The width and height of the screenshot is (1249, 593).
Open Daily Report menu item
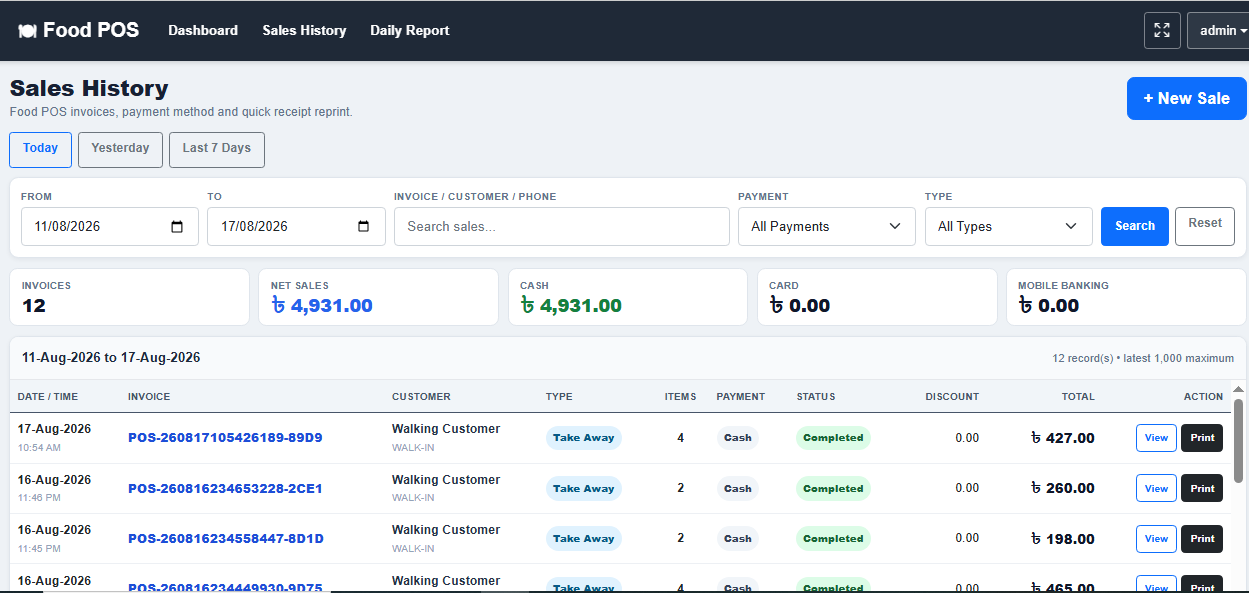410,30
